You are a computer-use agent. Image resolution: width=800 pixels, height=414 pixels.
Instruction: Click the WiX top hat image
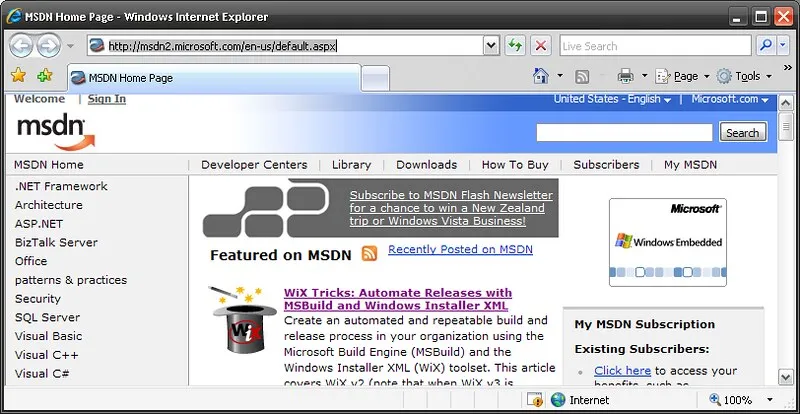pyautogui.click(x=244, y=319)
